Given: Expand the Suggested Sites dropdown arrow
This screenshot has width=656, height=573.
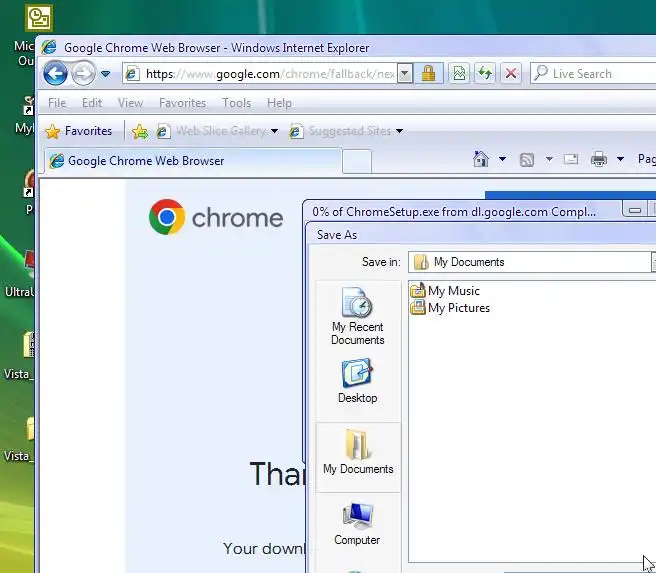Looking at the screenshot, I should (x=400, y=131).
